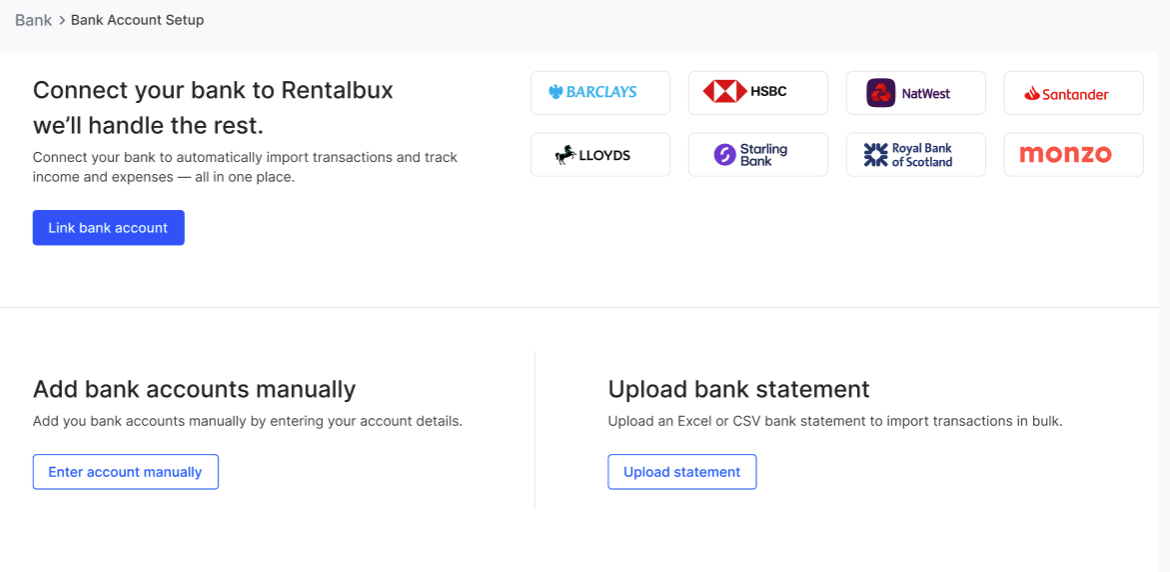Click 'Connect your bank to automatically import' paragraph
The image size is (1170, 572).
pos(245,168)
